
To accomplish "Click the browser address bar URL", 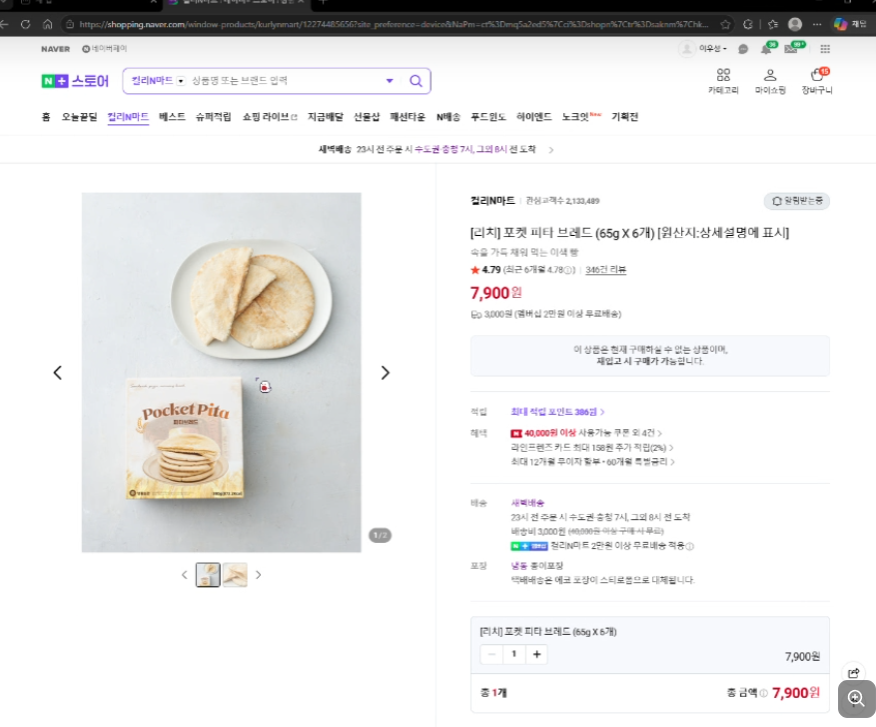I will click(x=393, y=24).
